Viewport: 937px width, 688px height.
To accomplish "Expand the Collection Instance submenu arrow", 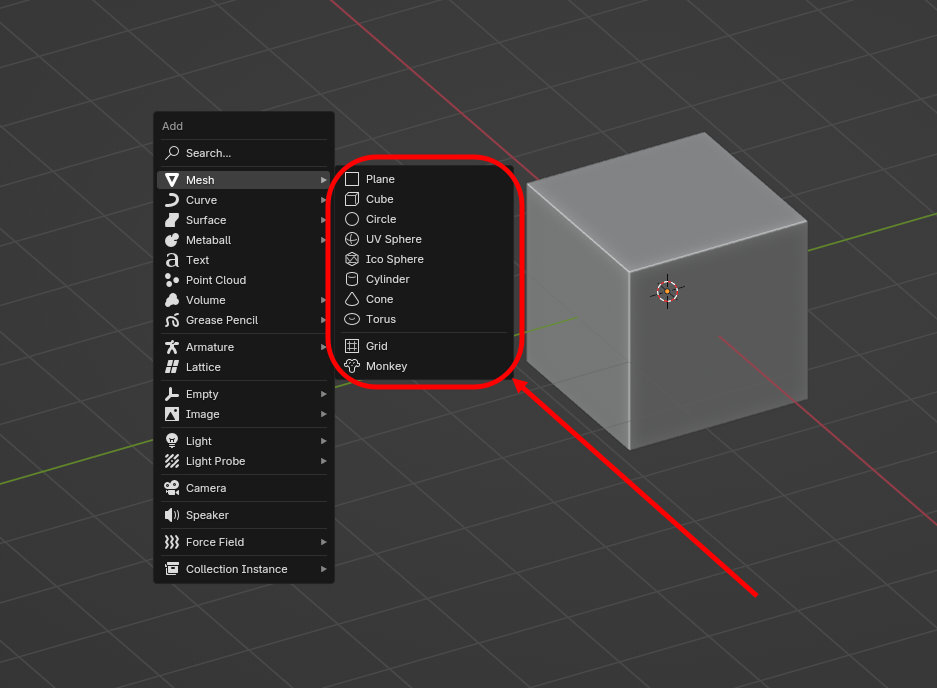I will point(323,569).
